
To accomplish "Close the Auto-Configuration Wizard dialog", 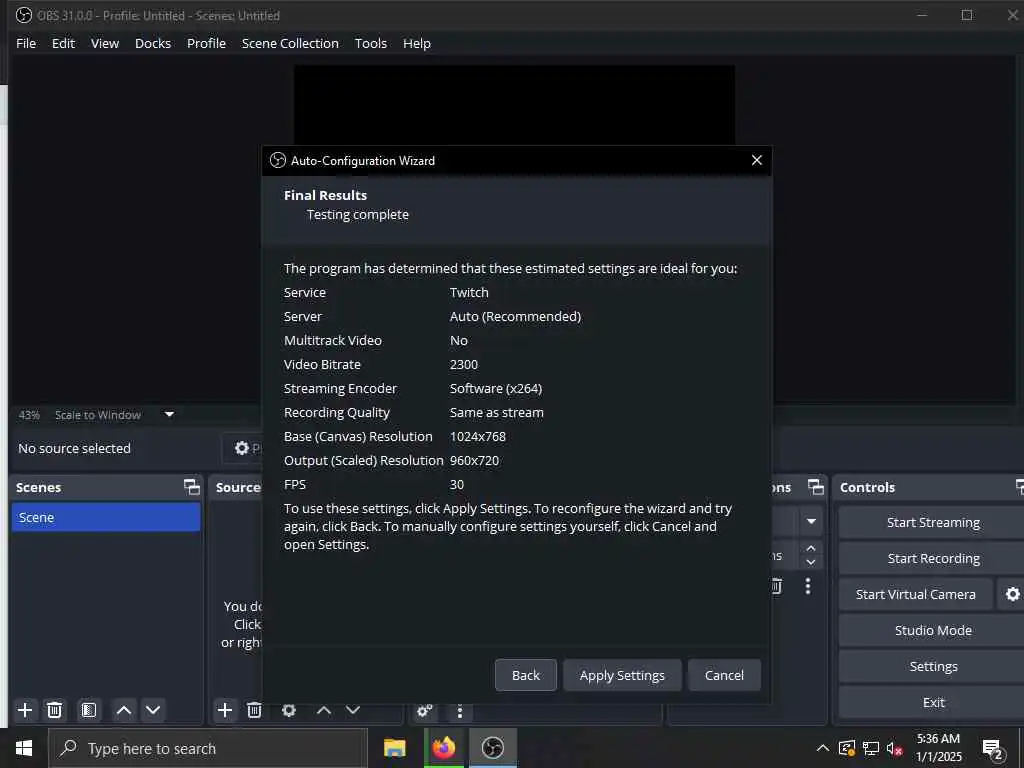I will click(x=757, y=160).
